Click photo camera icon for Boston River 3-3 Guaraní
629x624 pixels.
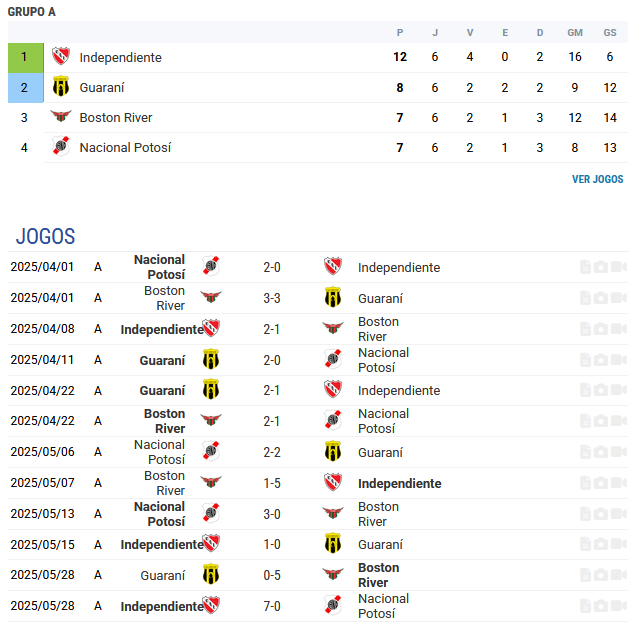(x=601, y=298)
